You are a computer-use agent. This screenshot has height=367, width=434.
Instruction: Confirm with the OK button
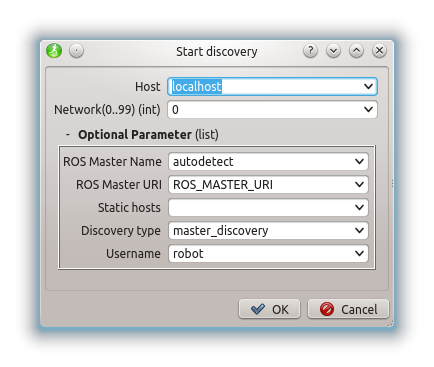coord(269,309)
